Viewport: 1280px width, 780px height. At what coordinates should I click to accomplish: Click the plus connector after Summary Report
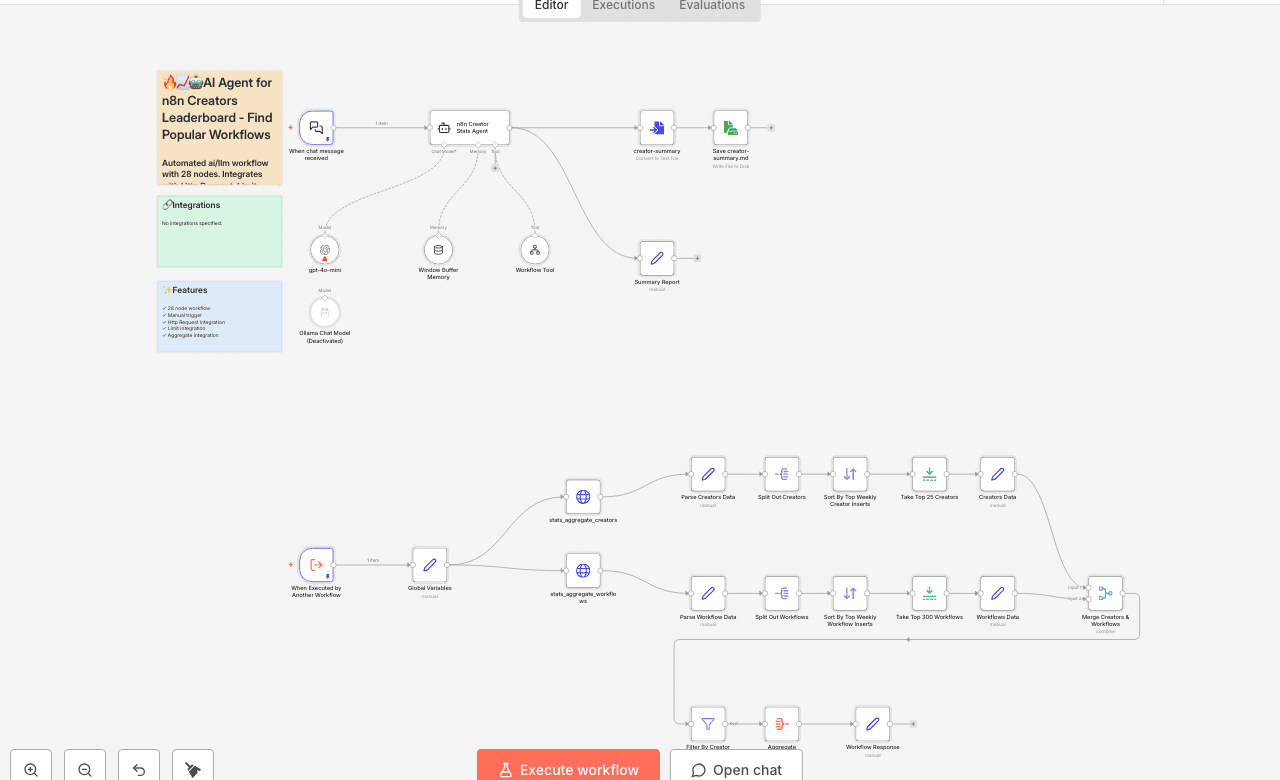tap(697, 257)
